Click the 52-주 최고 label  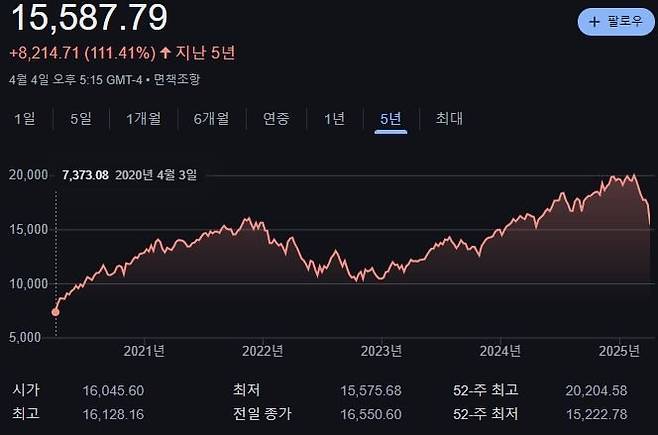pyautogui.click(x=486, y=390)
